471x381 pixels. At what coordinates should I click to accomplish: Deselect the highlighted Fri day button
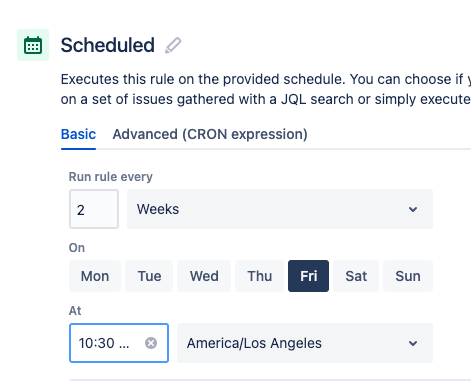308,276
